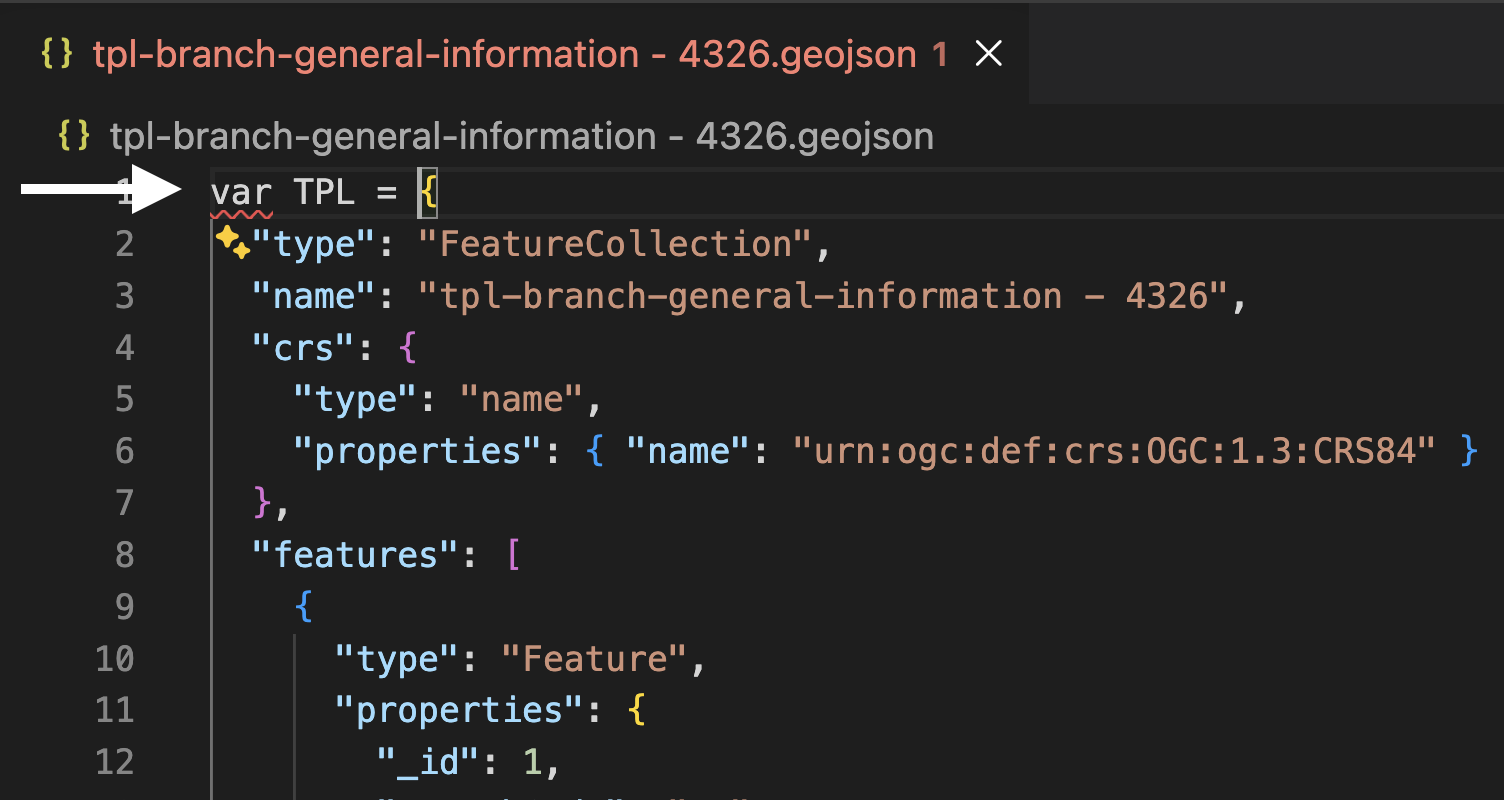
Task: Click the opening brace on line 9
Action: coord(304,606)
